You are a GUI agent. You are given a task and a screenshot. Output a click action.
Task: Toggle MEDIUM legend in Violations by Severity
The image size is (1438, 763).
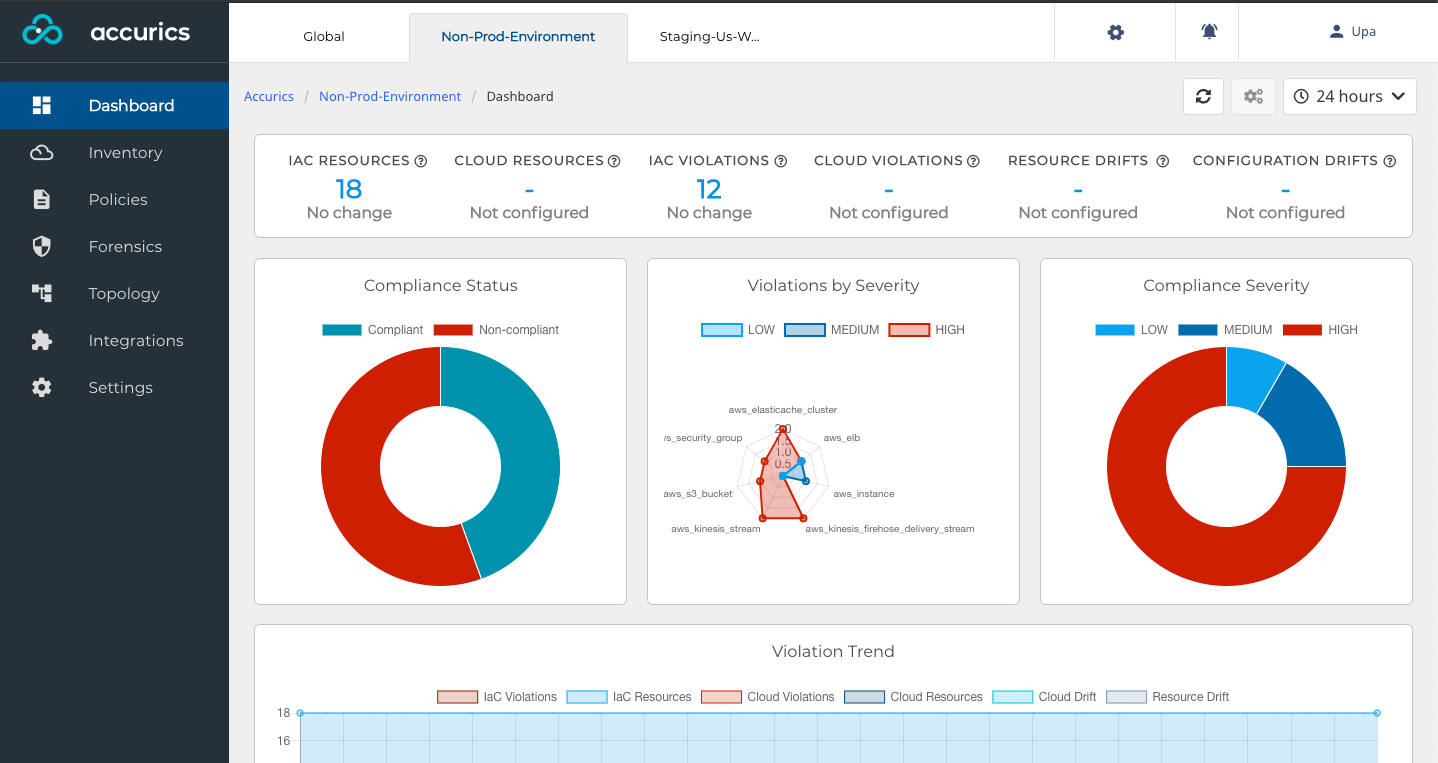(x=832, y=330)
